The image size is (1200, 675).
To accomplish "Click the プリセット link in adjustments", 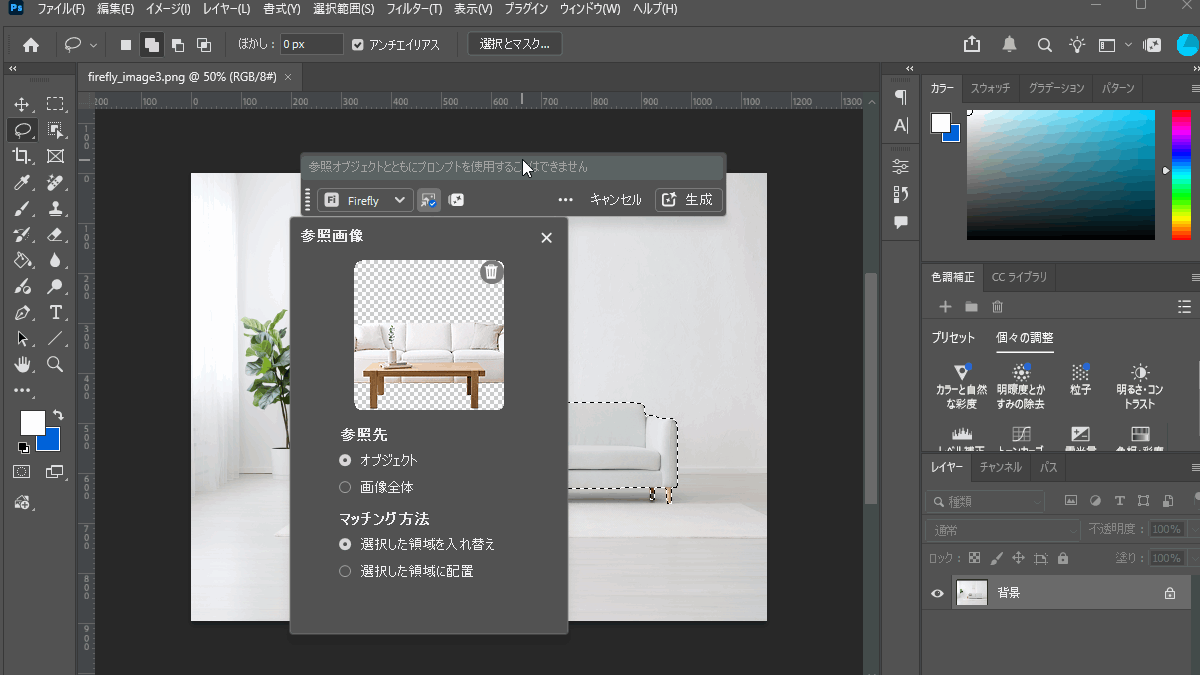I will click(x=953, y=338).
